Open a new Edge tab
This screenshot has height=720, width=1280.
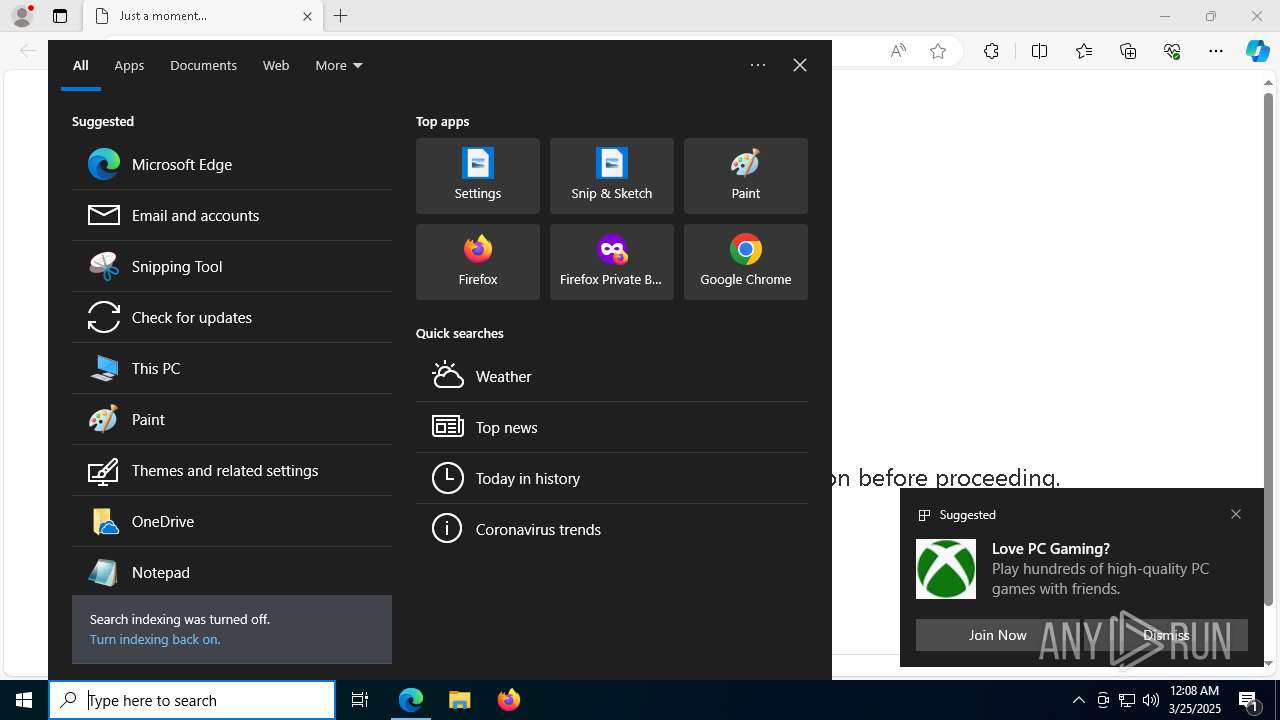[341, 16]
